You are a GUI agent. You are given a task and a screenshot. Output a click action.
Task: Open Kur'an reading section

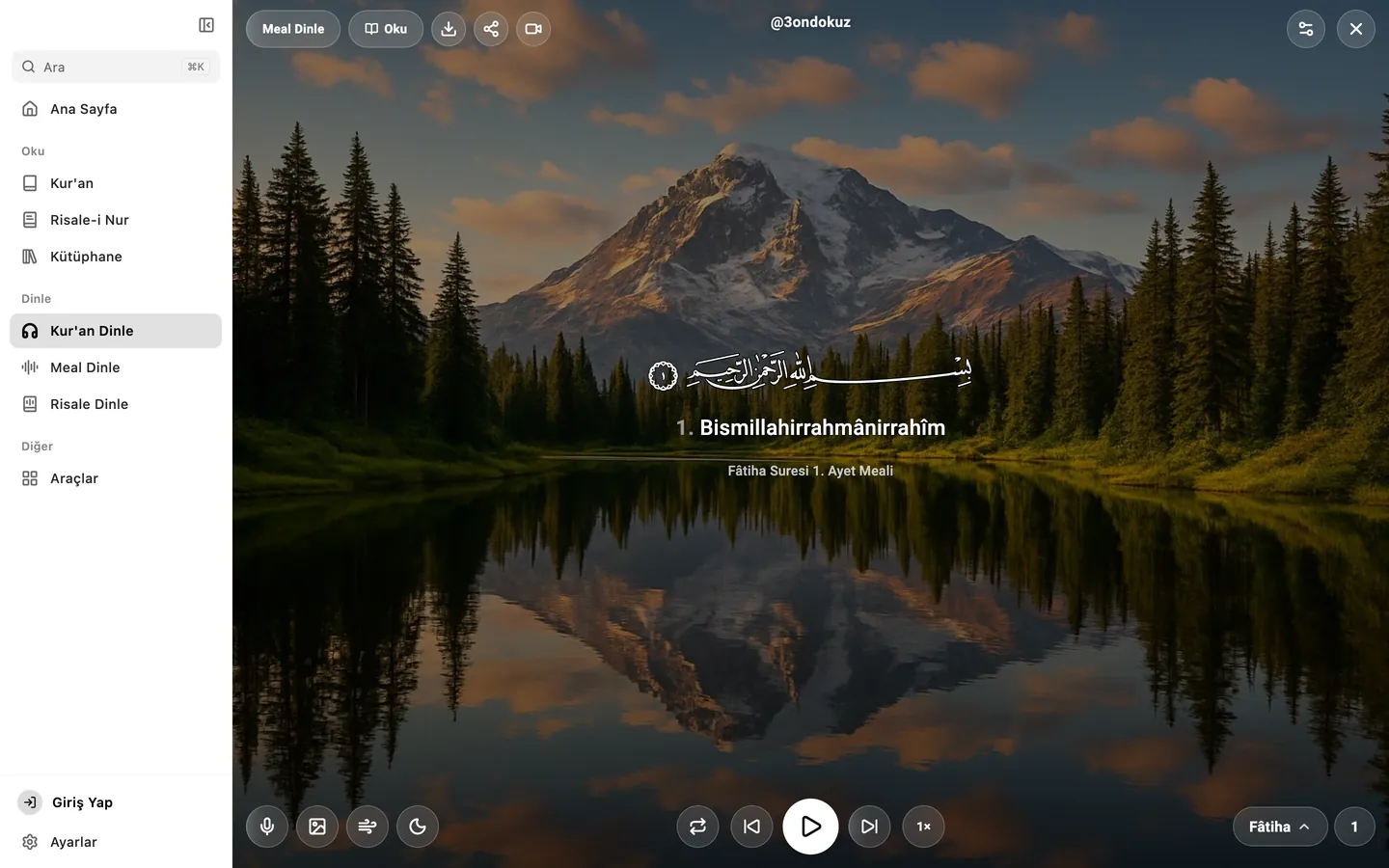point(116,183)
